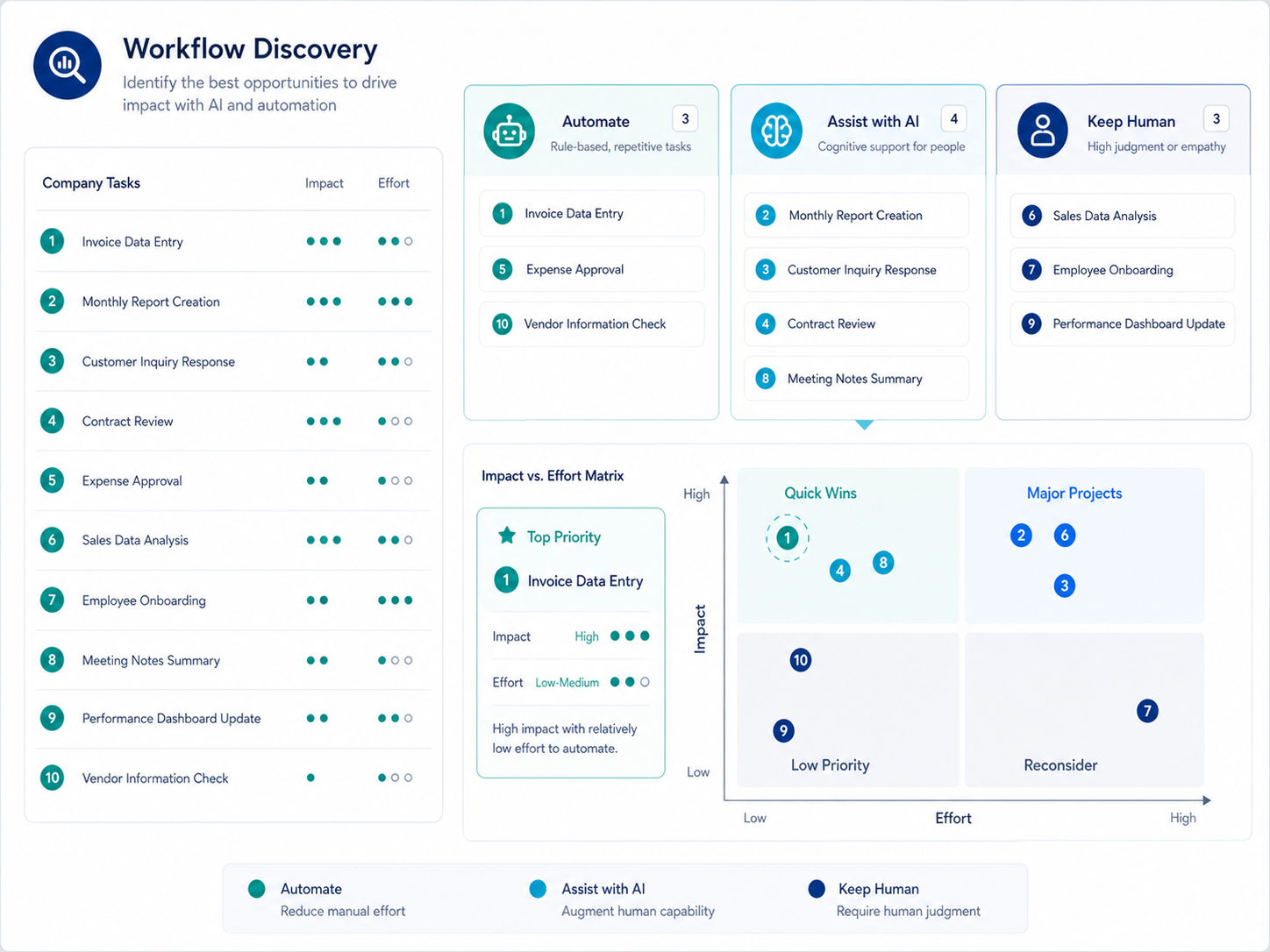Click the Keep Human legend color dot
The height and width of the screenshot is (952, 1270).
pos(817,889)
